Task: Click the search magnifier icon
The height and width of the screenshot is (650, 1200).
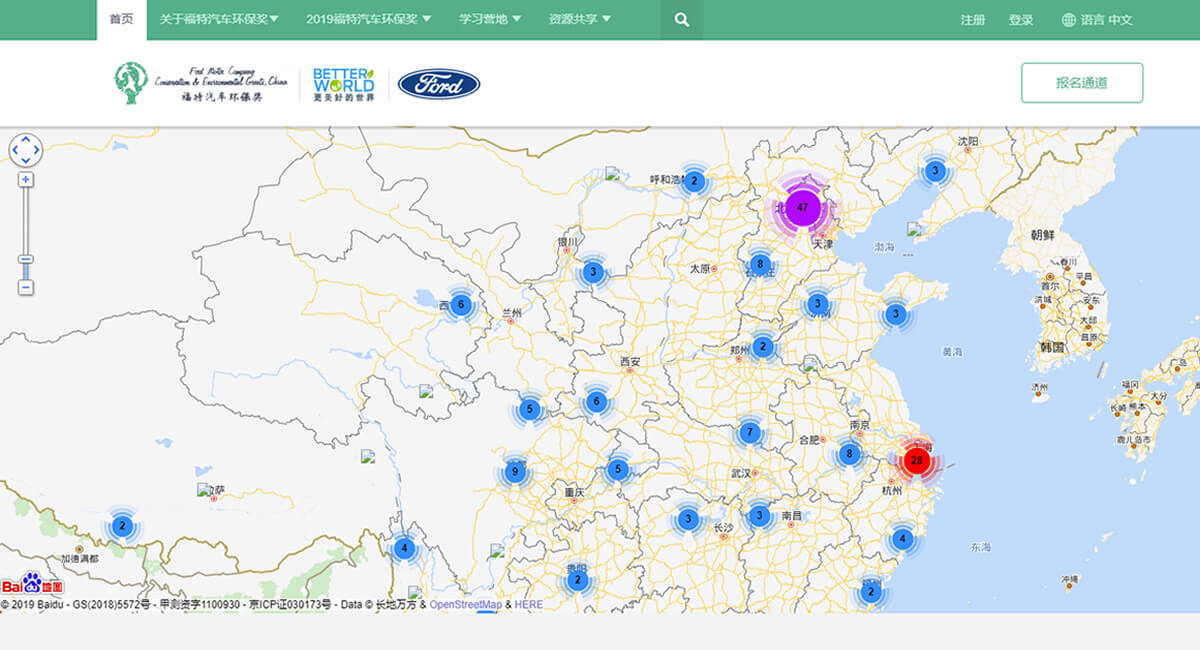Action: coord(681,20)
